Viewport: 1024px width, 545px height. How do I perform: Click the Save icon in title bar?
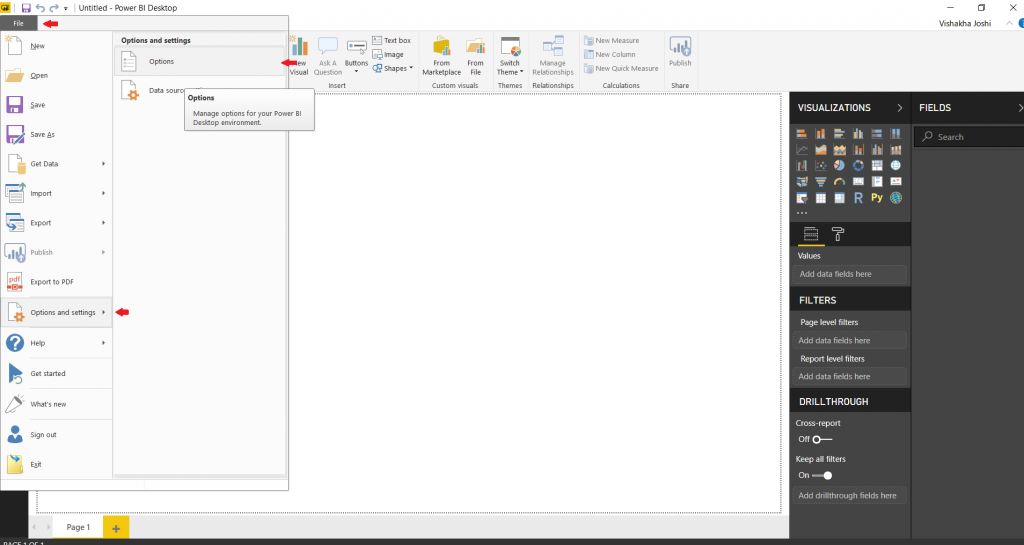point(26,8)
